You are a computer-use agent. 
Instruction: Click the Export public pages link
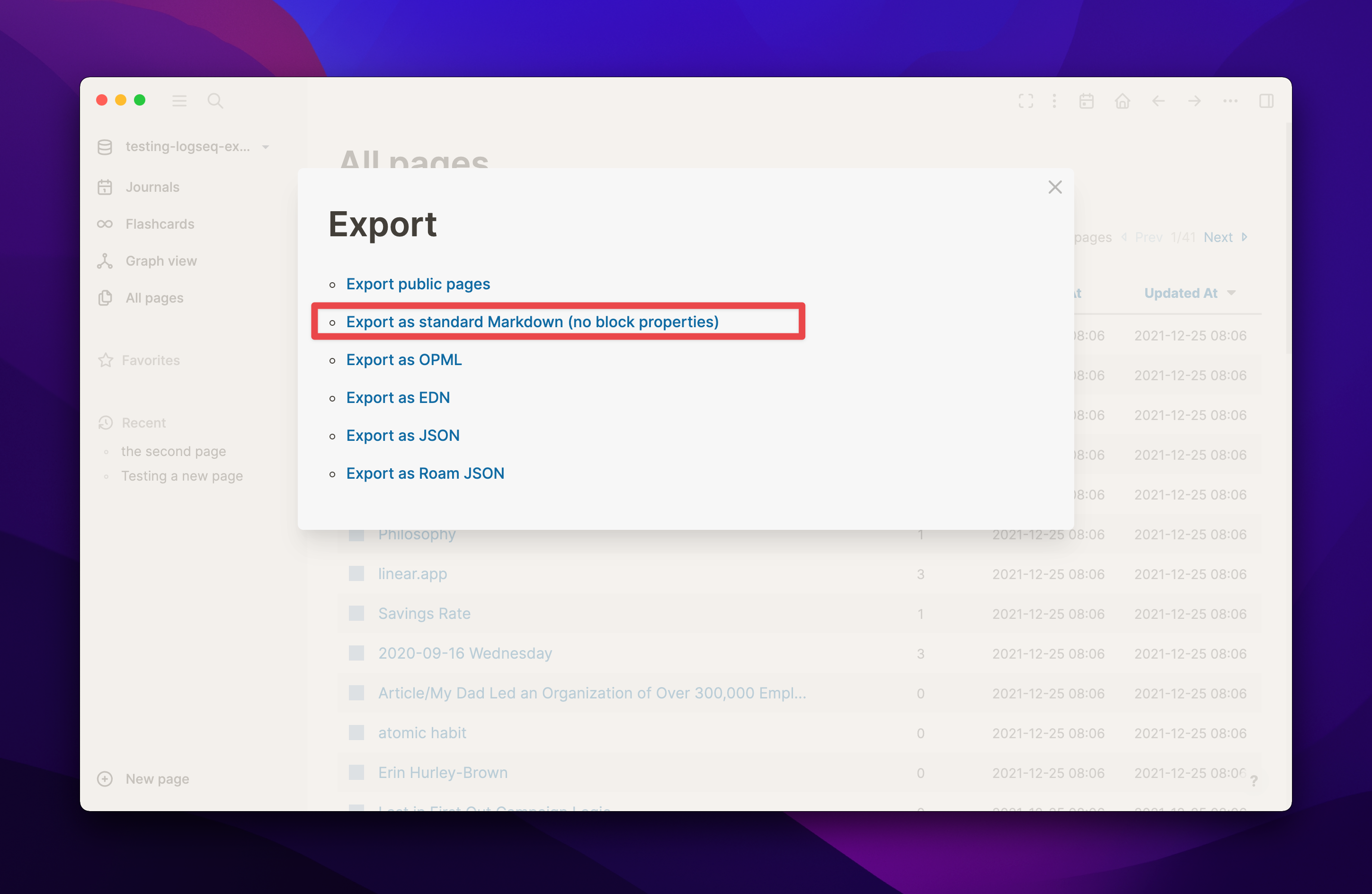(418, 284)
